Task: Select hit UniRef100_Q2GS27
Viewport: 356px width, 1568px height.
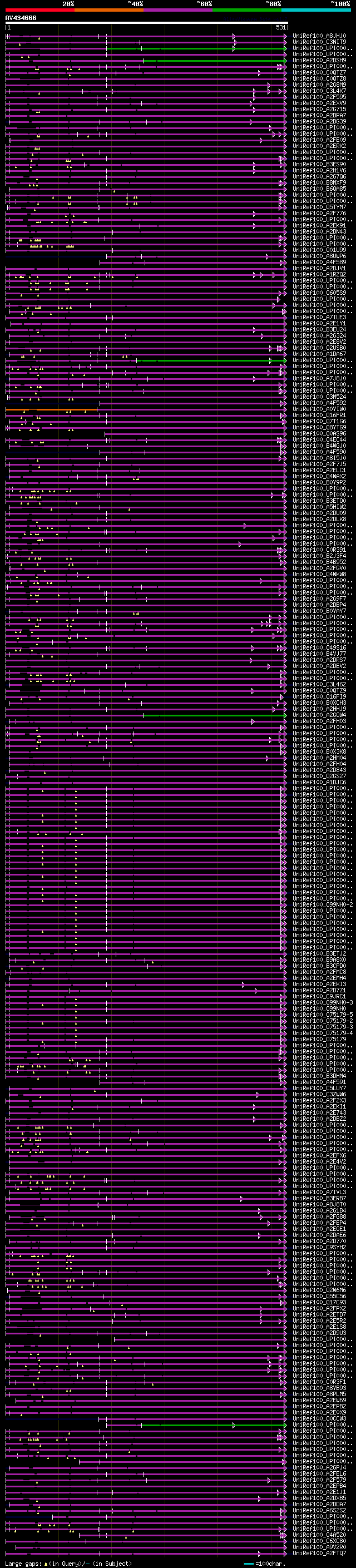Action: pyautogui.click(x=319, y=776)
